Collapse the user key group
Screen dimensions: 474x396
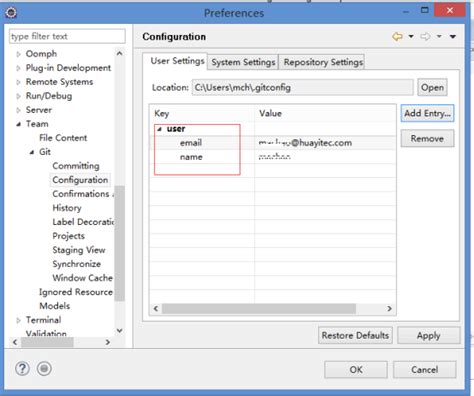[x=159, y=129]
